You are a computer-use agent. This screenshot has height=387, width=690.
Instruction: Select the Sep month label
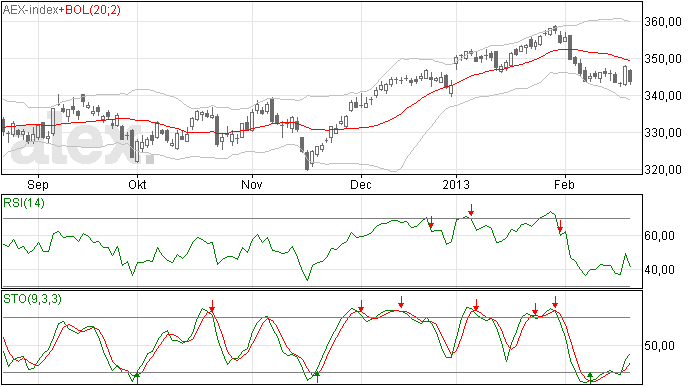(38, 184)
